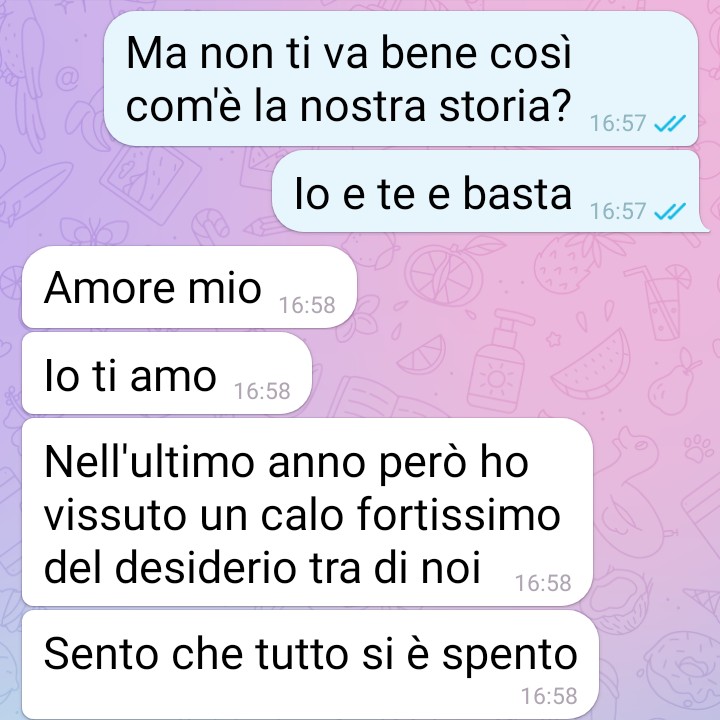Tap the 'Amore mio' message bubble
Viewport: 720px width, 720px height.
pos(189,287)
